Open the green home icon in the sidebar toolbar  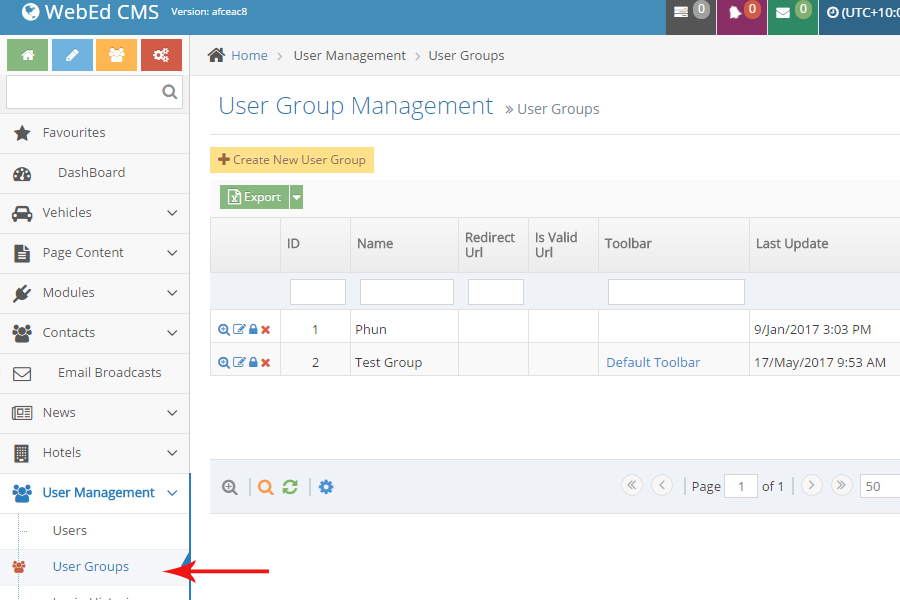[x=26, y=54]
